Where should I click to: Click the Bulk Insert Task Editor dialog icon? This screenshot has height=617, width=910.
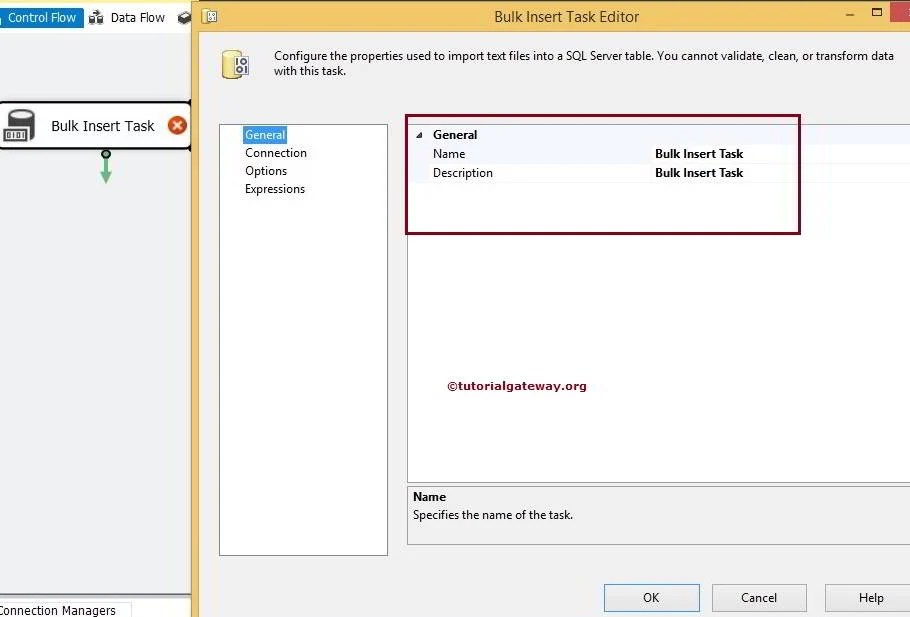209,17
